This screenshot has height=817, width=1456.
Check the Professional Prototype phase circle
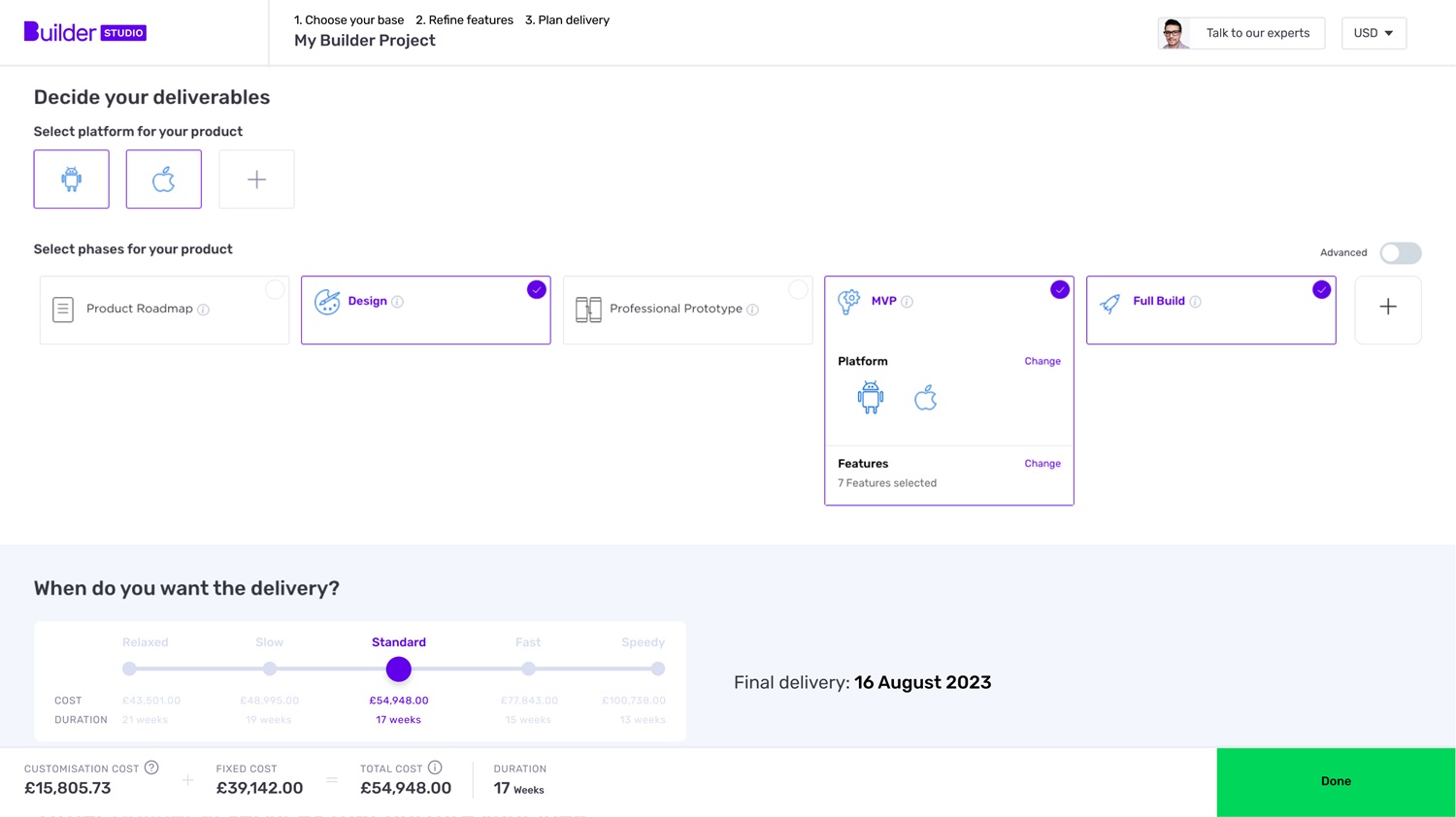798,289
